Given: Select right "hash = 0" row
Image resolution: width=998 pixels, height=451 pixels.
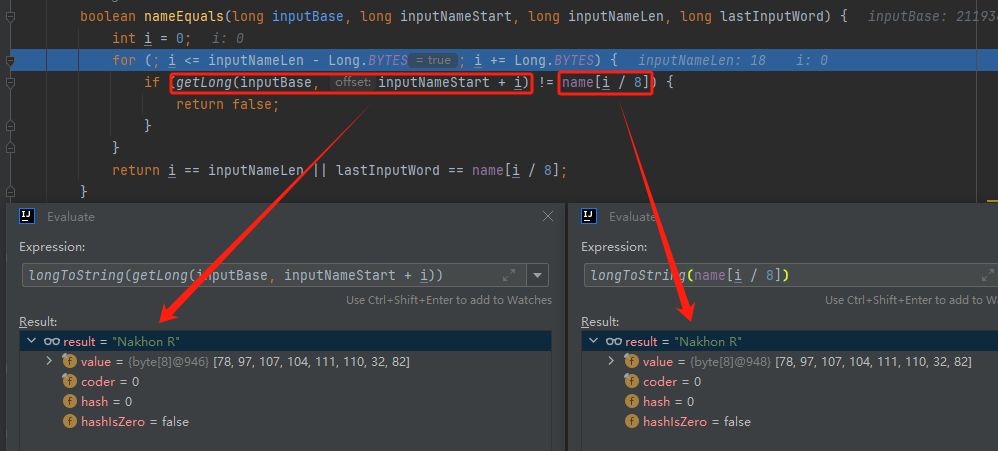Looking at the screenshot, I should coord(790,401).
